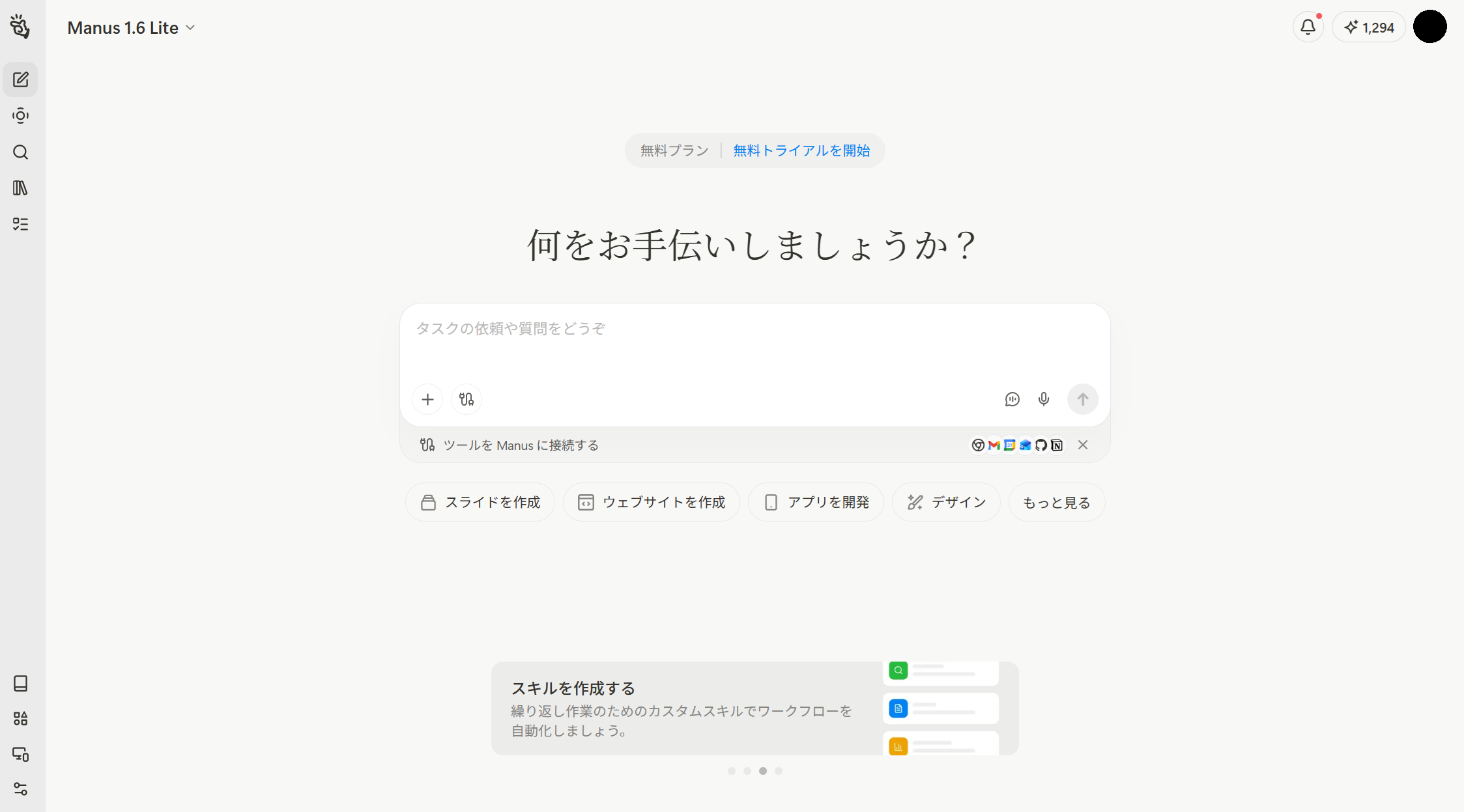Click into the task request text field
The height and width of the screenshot is (812, 1464).
pyautogui.click(x=754, y=345)
